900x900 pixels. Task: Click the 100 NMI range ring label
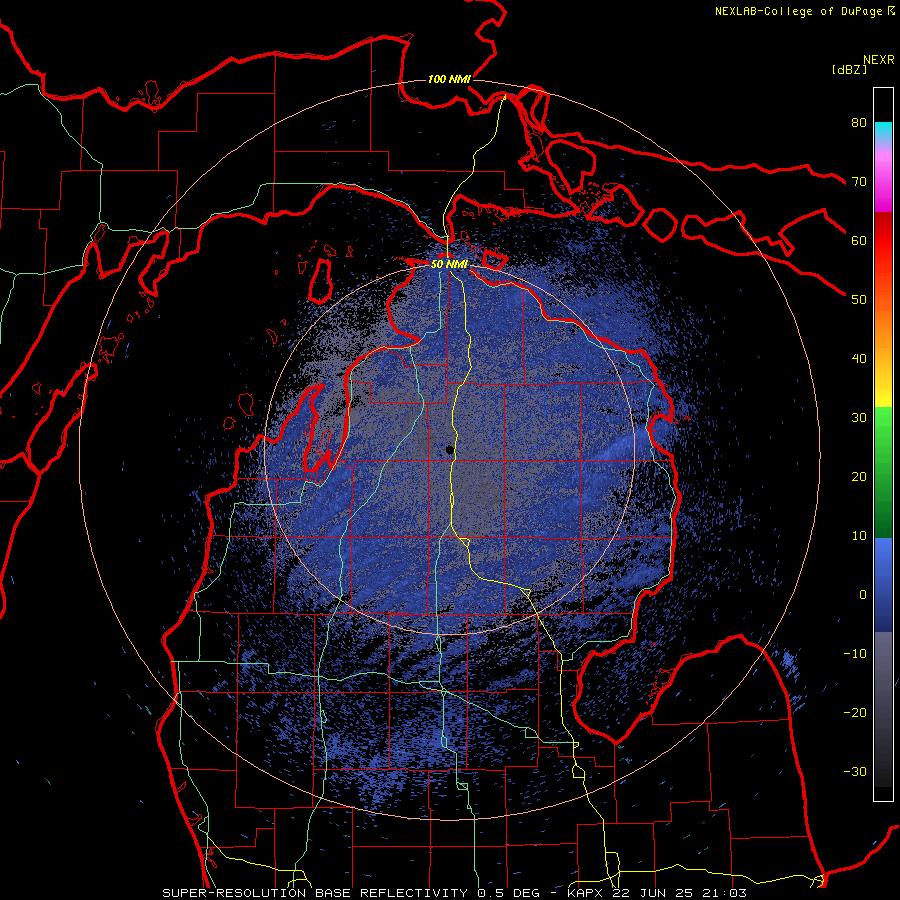[449, 79]
